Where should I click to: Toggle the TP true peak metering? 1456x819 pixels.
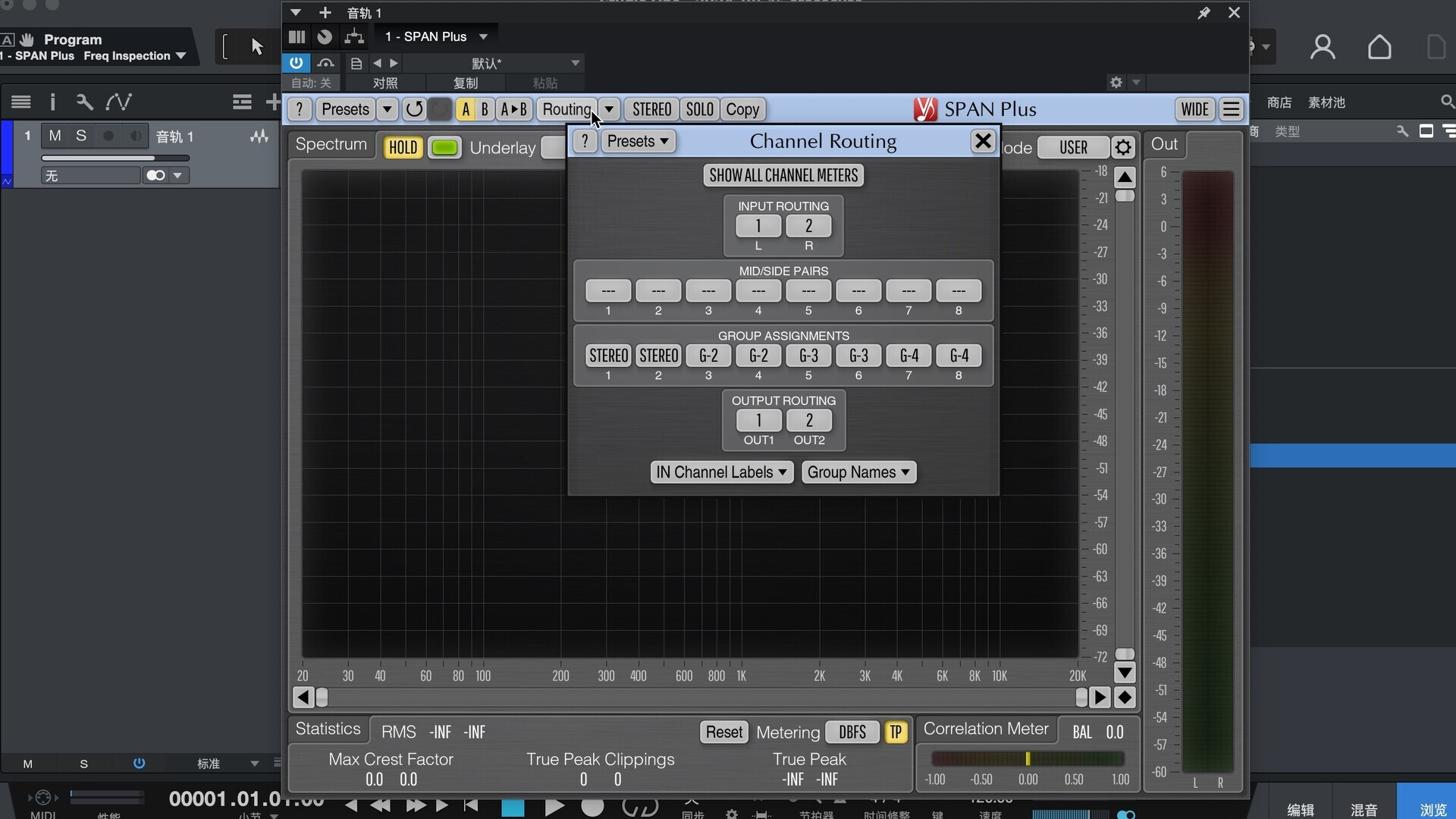point(896,732)
